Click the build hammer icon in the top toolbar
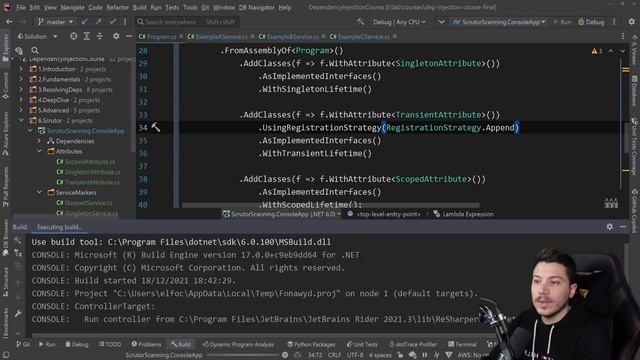640x360 pixels. coord(360,22)
